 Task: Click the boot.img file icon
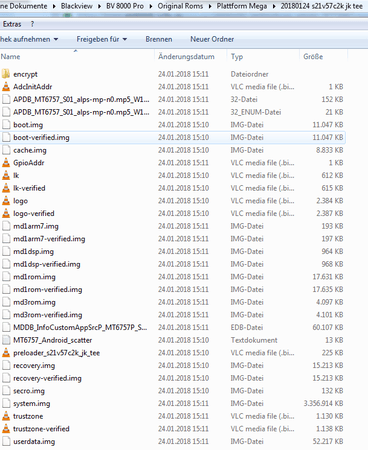[x=6, y=124]
